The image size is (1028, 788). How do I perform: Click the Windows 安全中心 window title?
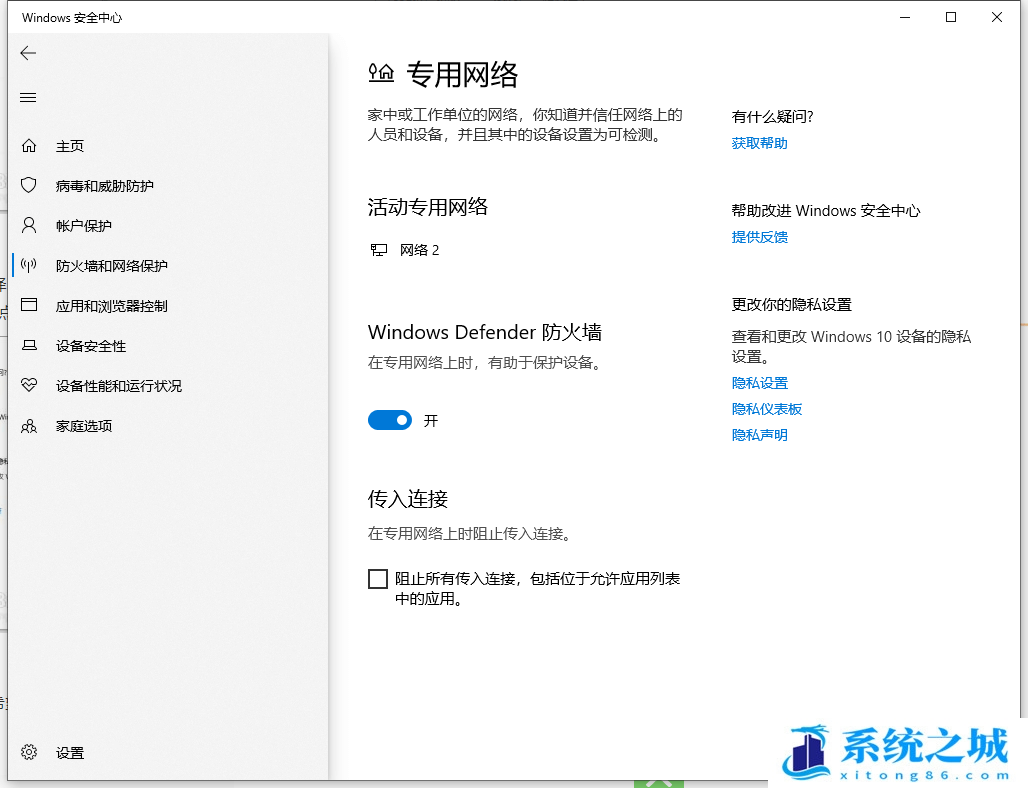click(x=71, y=18)
